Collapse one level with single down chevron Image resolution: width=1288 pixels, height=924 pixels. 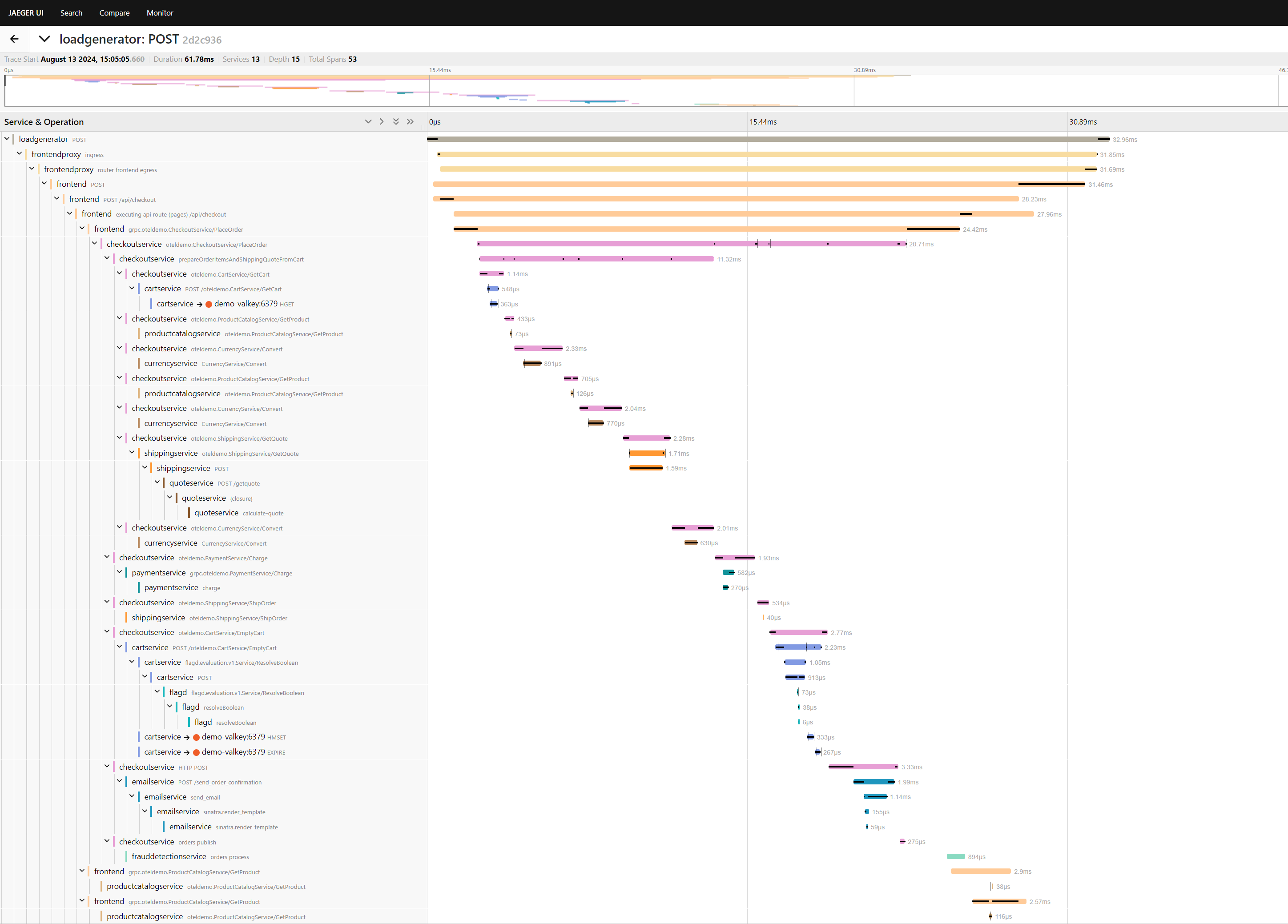point(368,121)
